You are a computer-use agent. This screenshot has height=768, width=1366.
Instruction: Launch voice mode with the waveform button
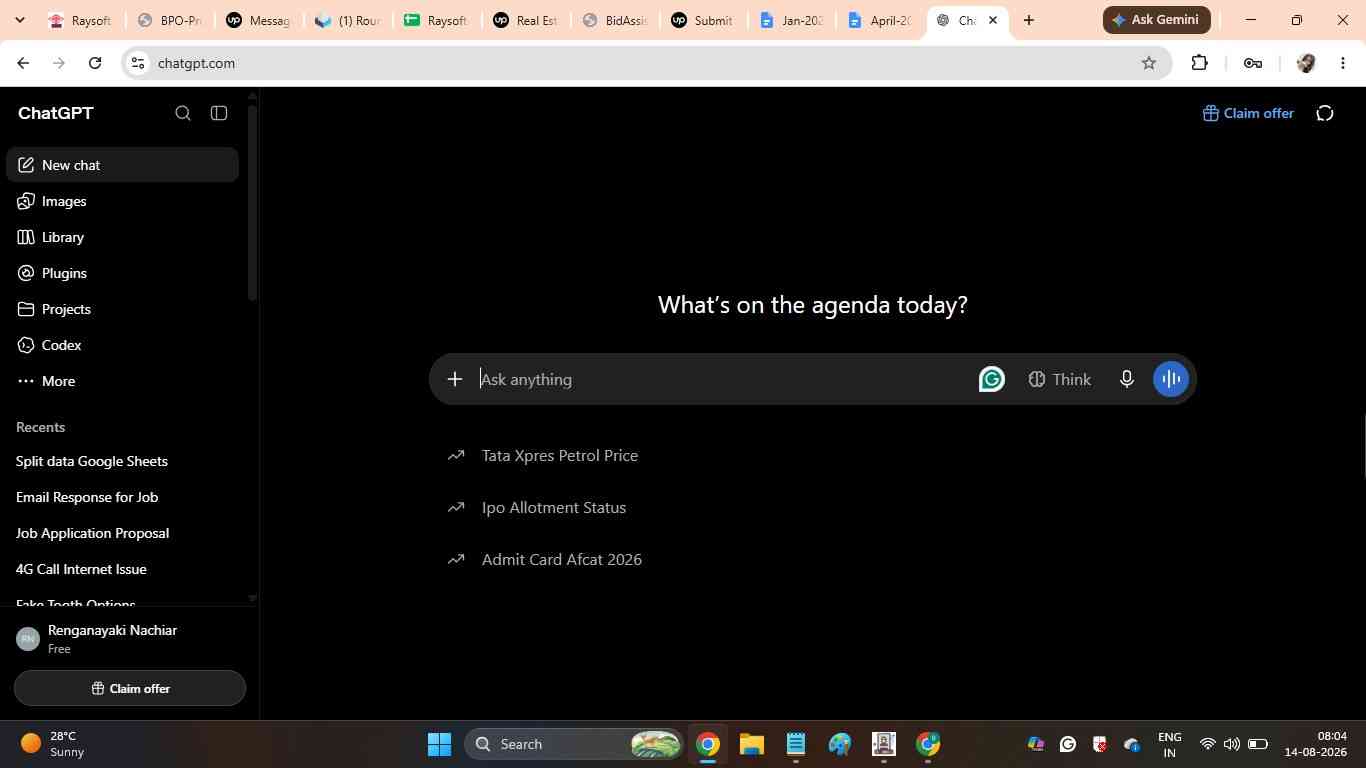(x=1171, y=379)
